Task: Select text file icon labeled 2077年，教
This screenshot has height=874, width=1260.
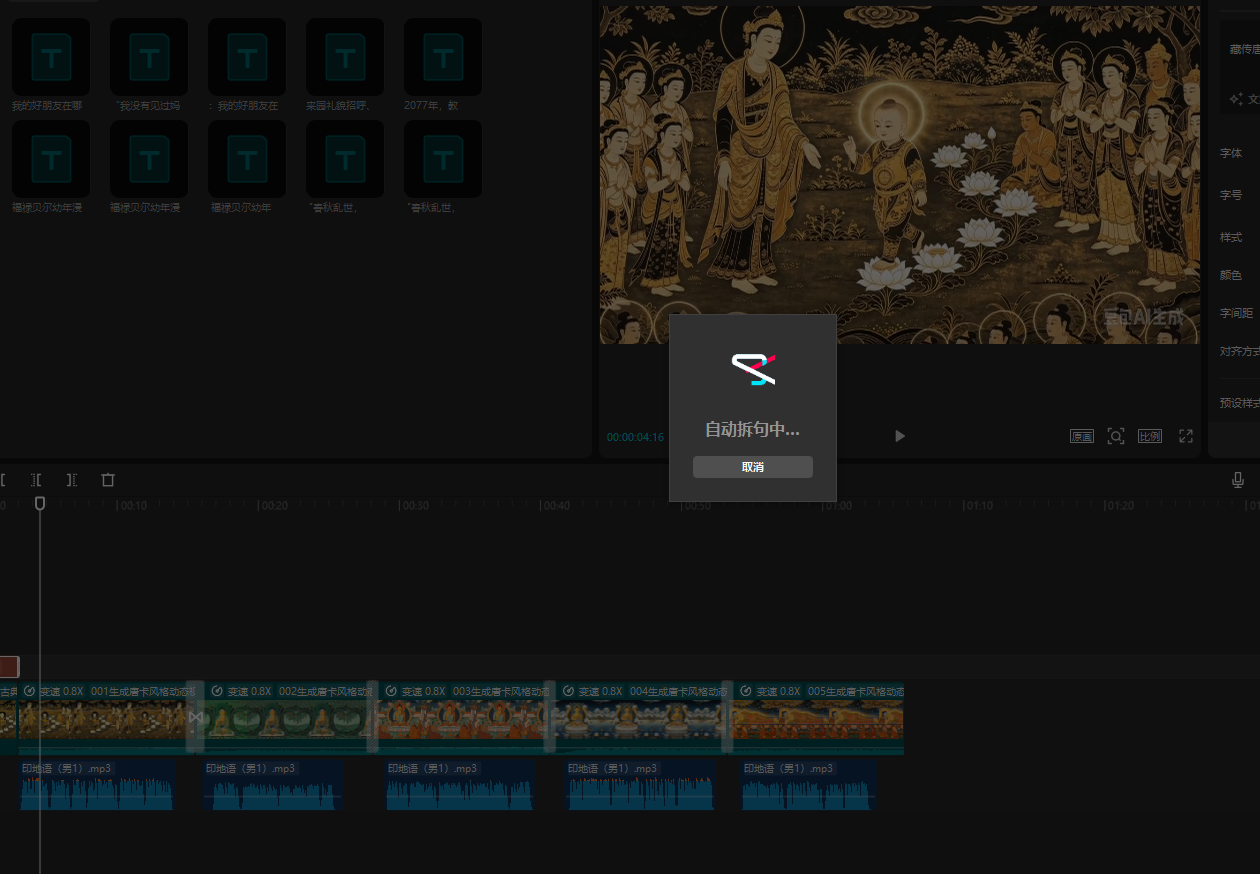Action: [x=443, y=57]
